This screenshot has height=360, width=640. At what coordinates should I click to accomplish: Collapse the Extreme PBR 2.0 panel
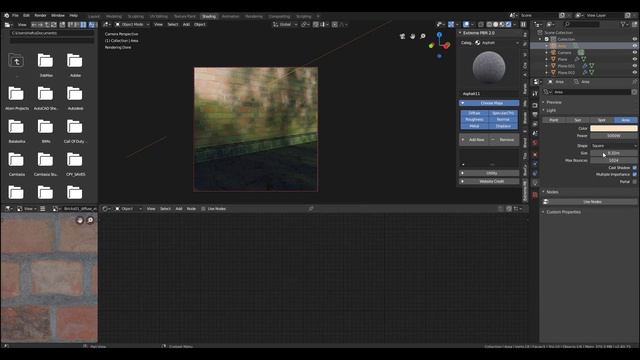click(460, 33)
